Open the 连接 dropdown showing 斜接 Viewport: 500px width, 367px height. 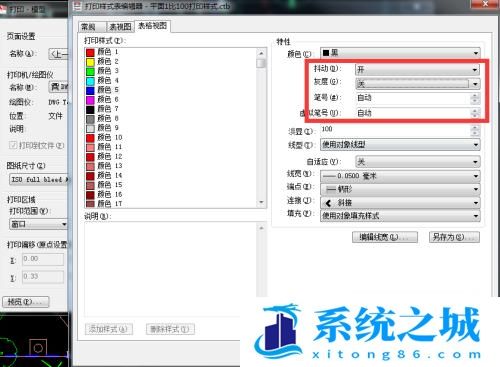[x=400, y=203]
